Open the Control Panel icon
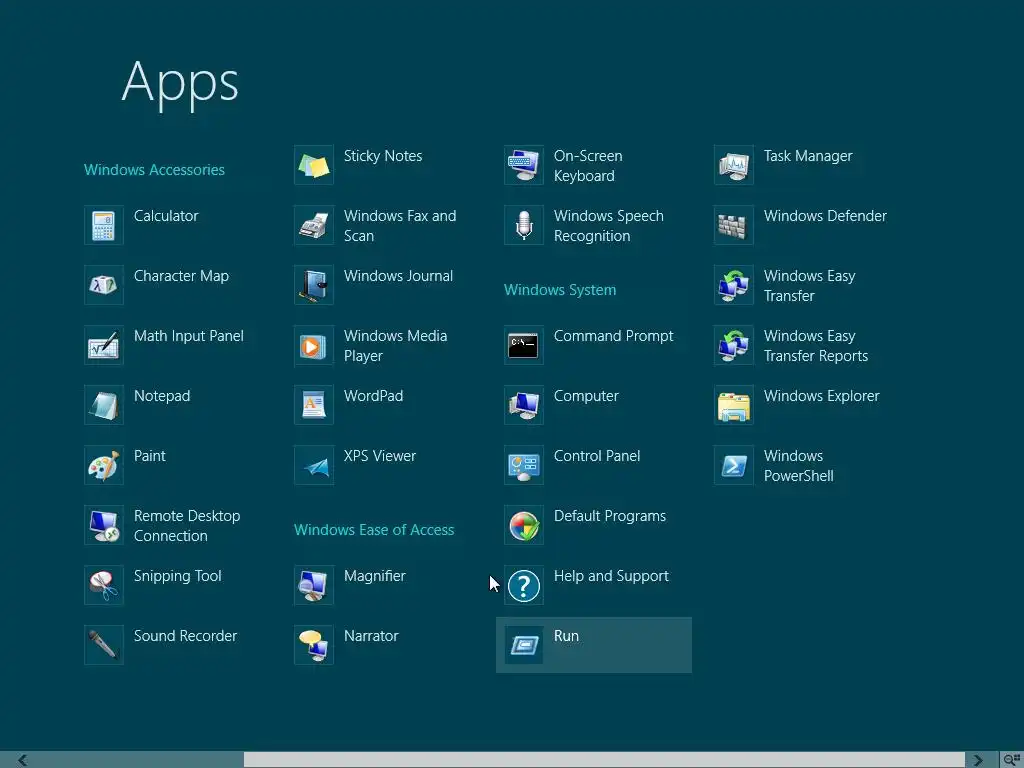Viewport: 1024px width, 768px height. click(524, 466)
